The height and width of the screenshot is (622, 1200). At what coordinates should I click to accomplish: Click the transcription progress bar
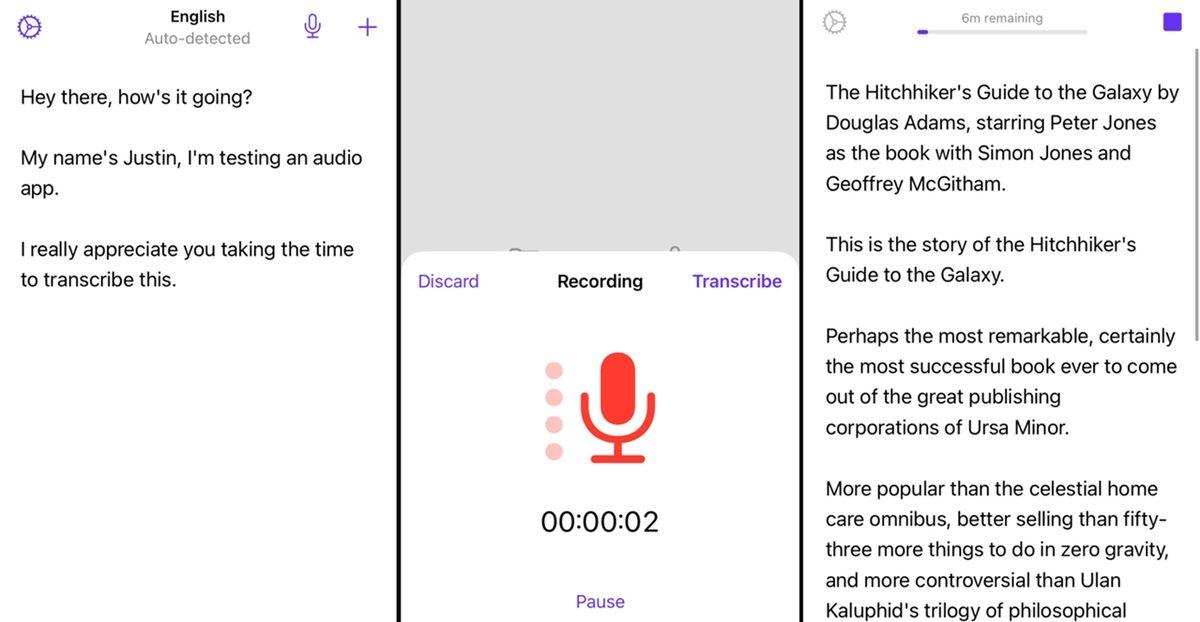[1001, 32]
